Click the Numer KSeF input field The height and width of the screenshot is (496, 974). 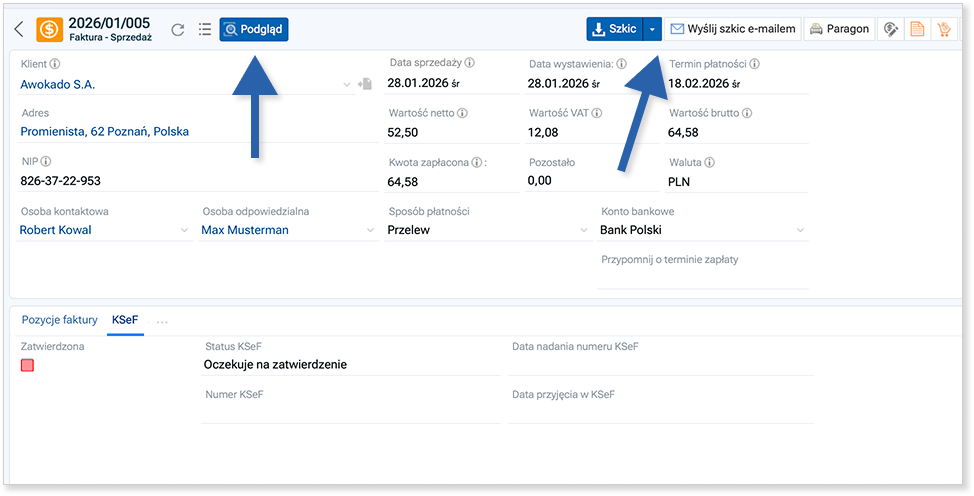click(x=350, y=412)
